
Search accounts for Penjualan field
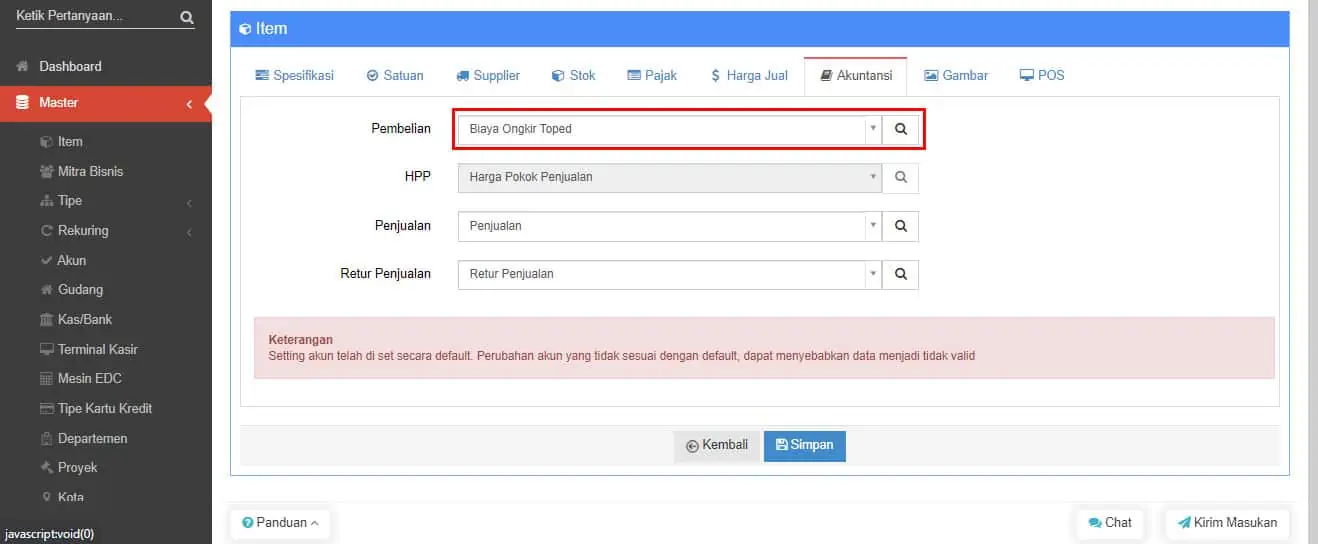point(900,226)
